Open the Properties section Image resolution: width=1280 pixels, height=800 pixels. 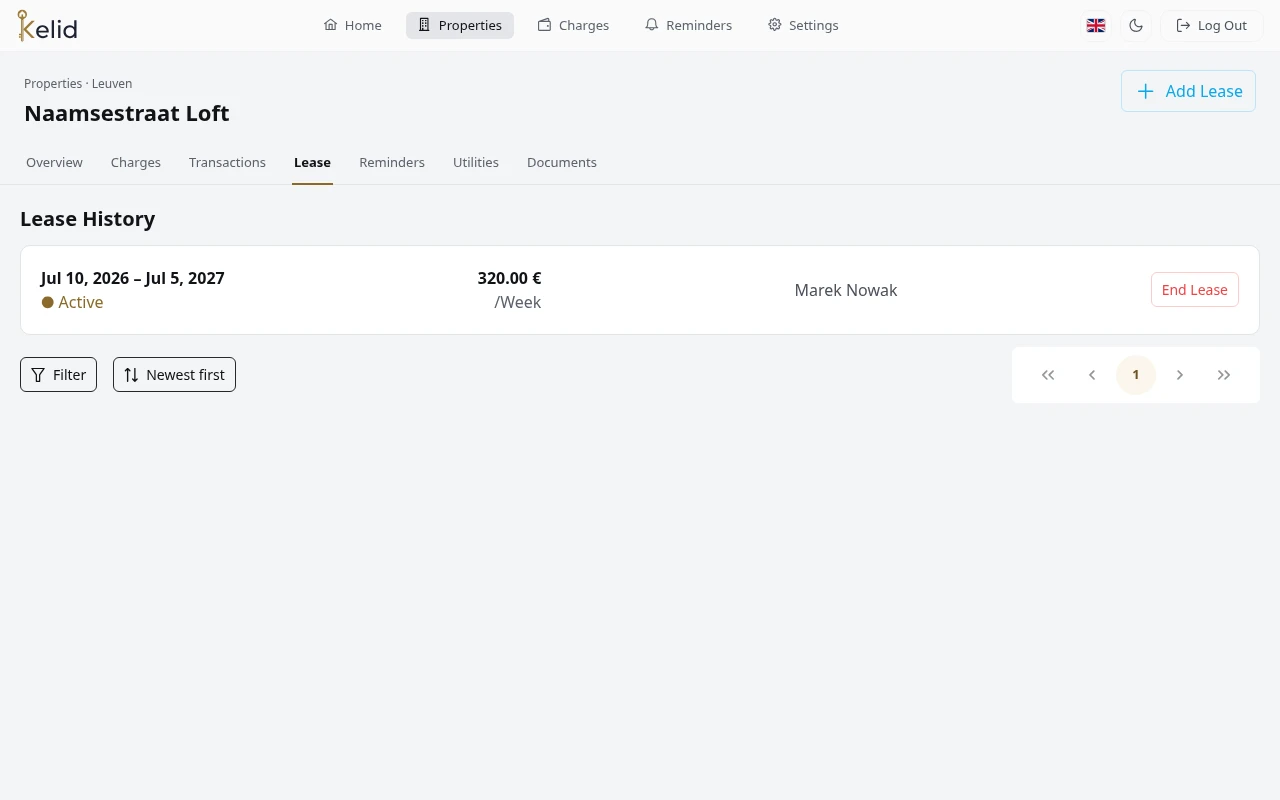click(x=460, y=25)
